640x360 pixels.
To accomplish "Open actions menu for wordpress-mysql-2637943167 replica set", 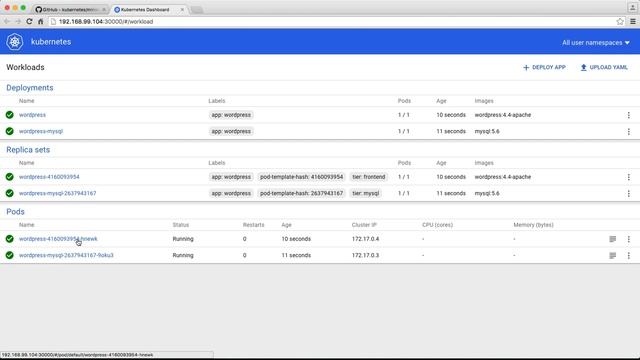I will click(629, 193).
